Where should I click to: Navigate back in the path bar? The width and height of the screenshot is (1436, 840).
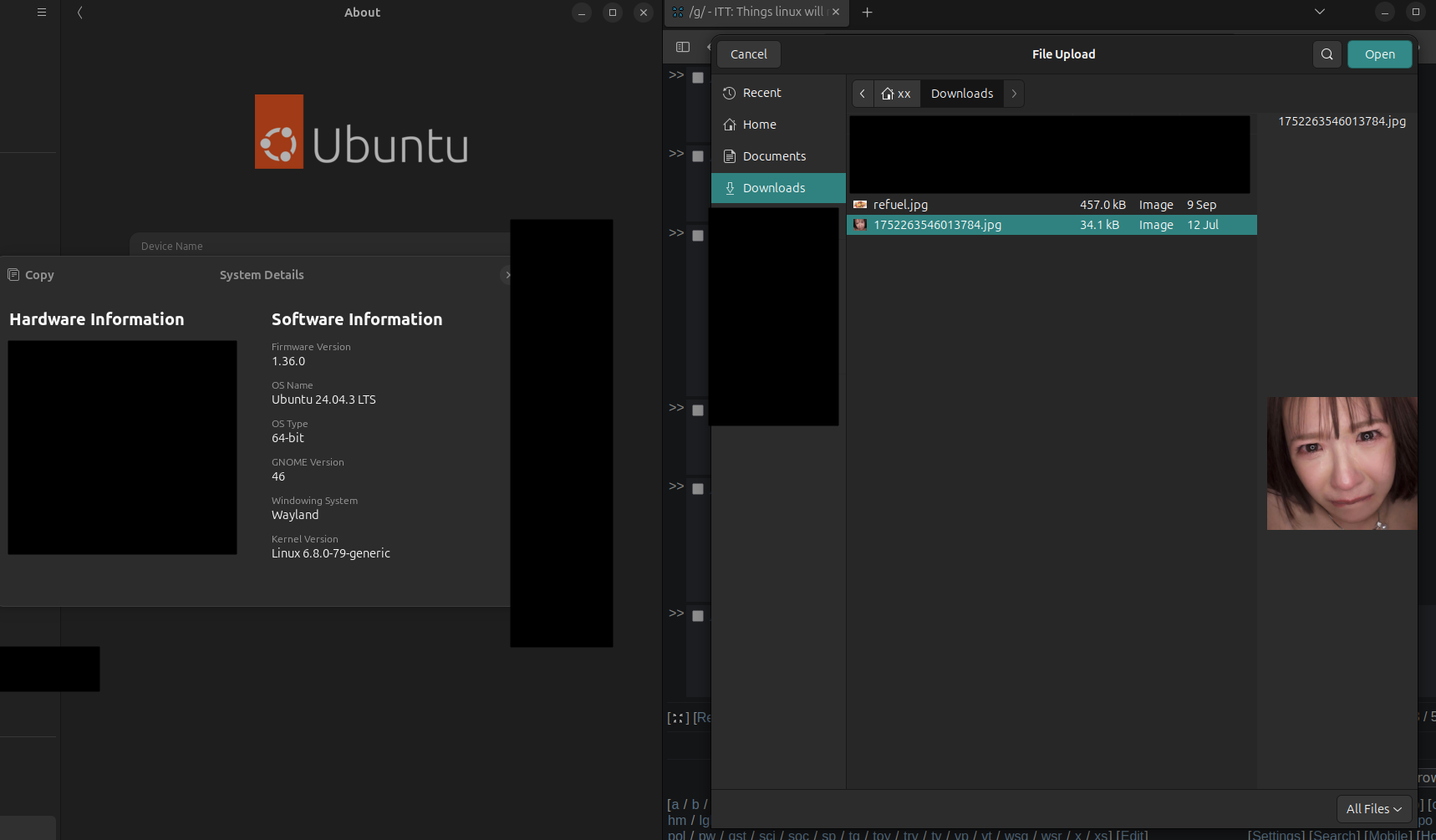tap(863, 94)
